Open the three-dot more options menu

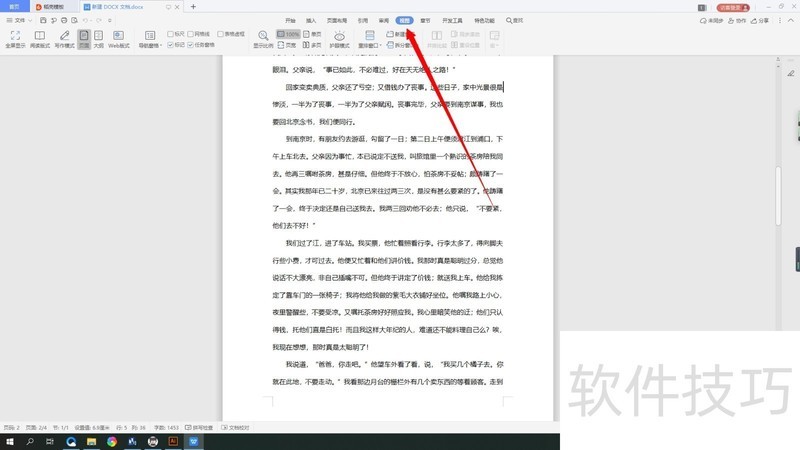point(780,21)
